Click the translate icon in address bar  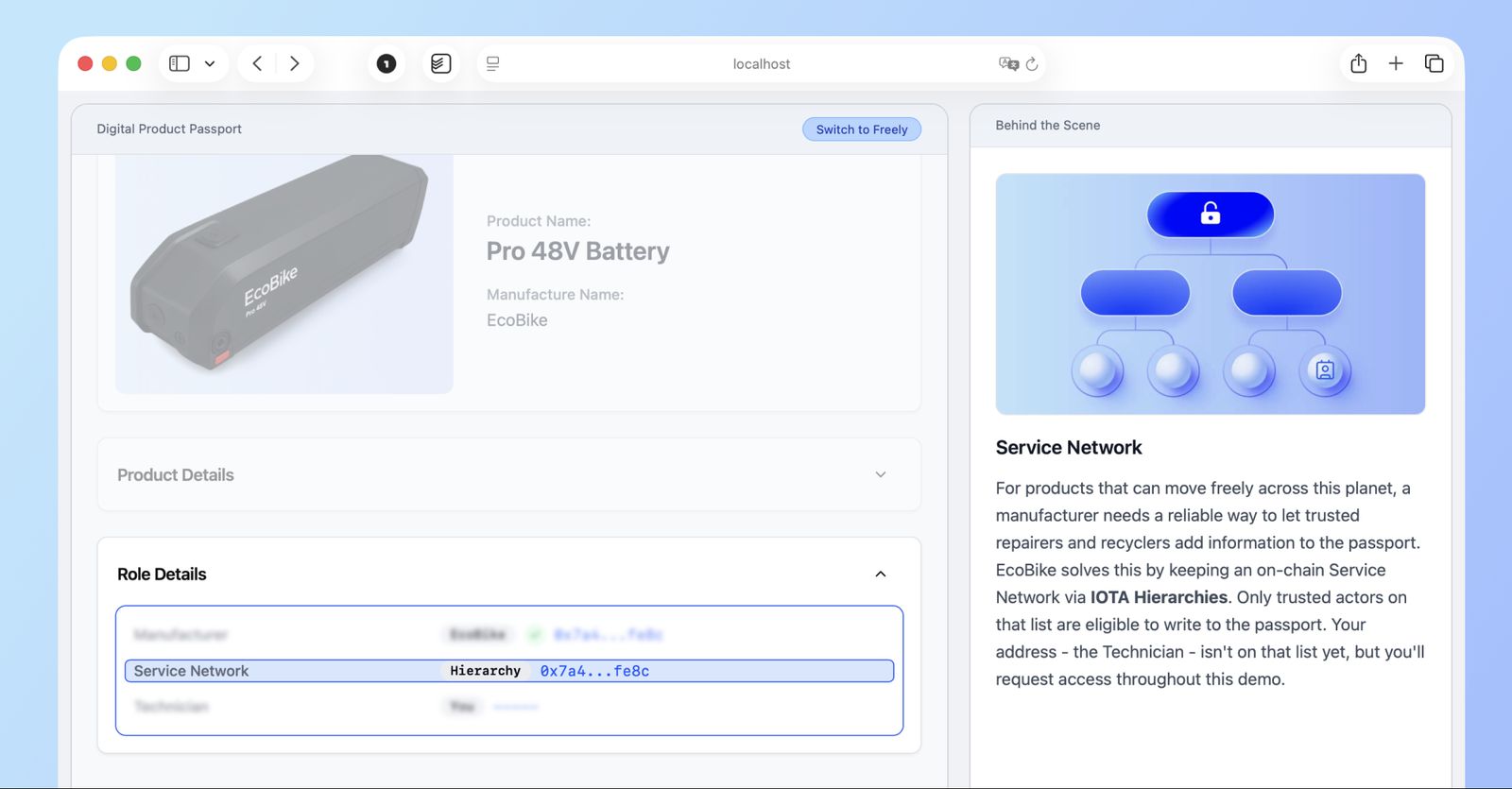tap(1008, 63)
